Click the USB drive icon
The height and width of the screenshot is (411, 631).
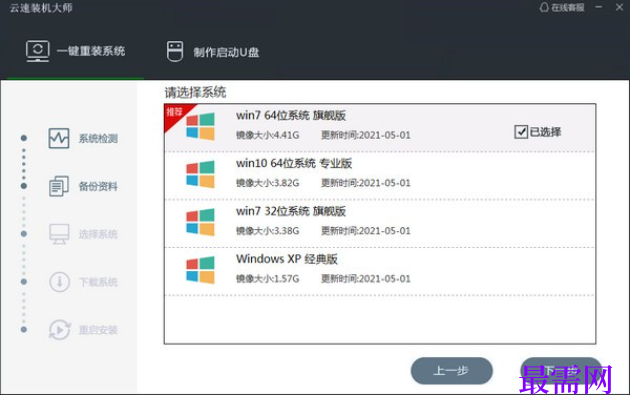click(x=175, y=52)
